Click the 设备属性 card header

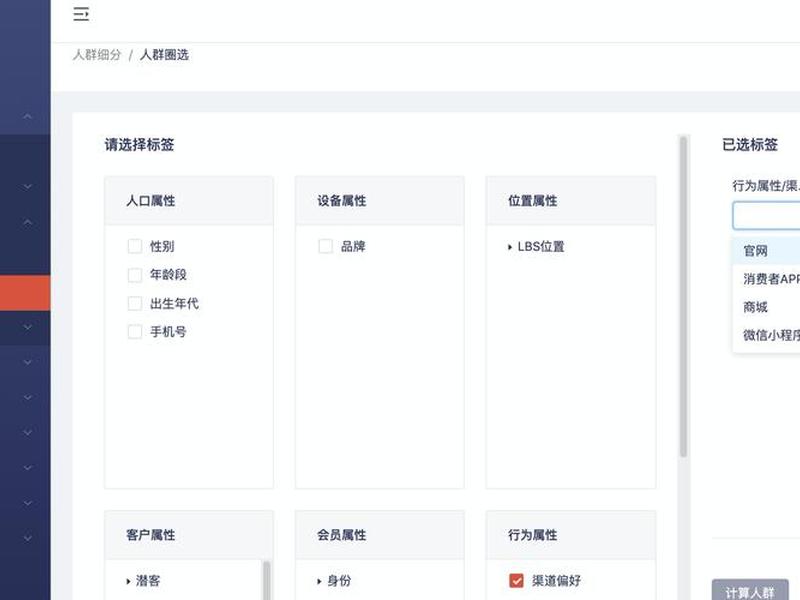pyautogui.click(x=380, y=201)
